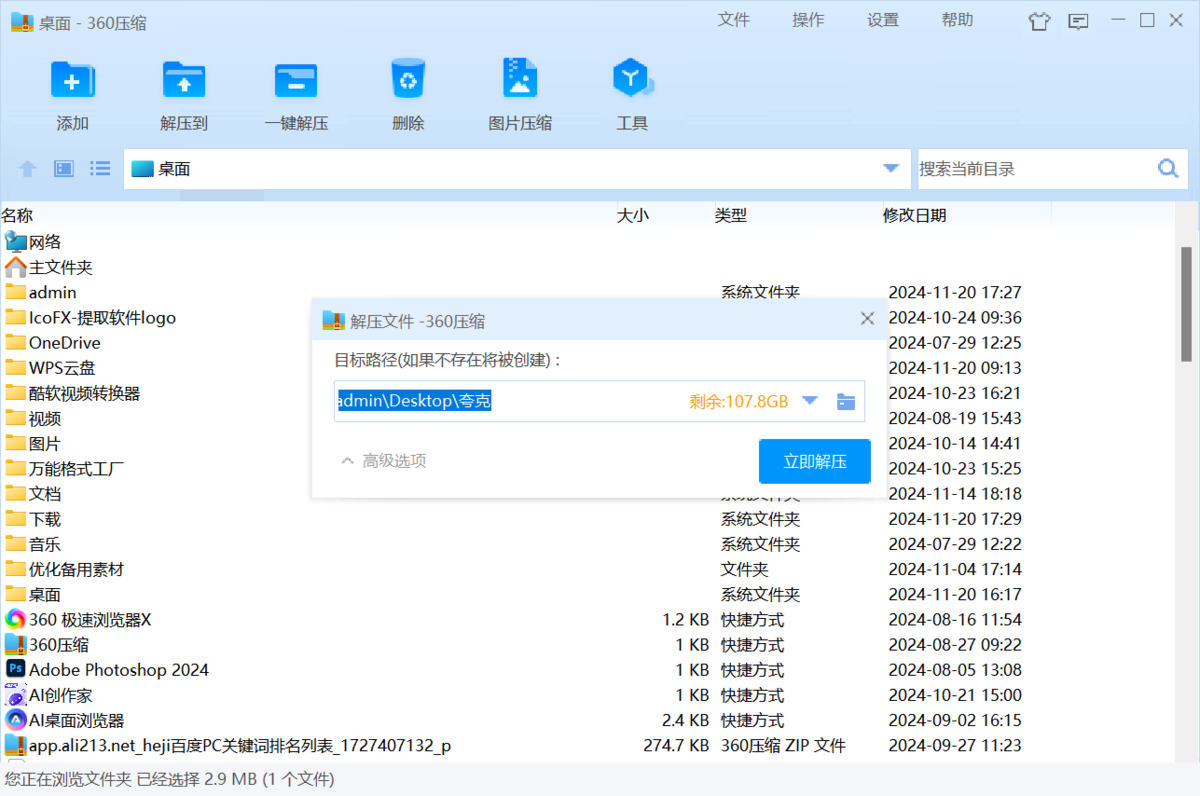Go up one directory level arrow

click(28, 169)
